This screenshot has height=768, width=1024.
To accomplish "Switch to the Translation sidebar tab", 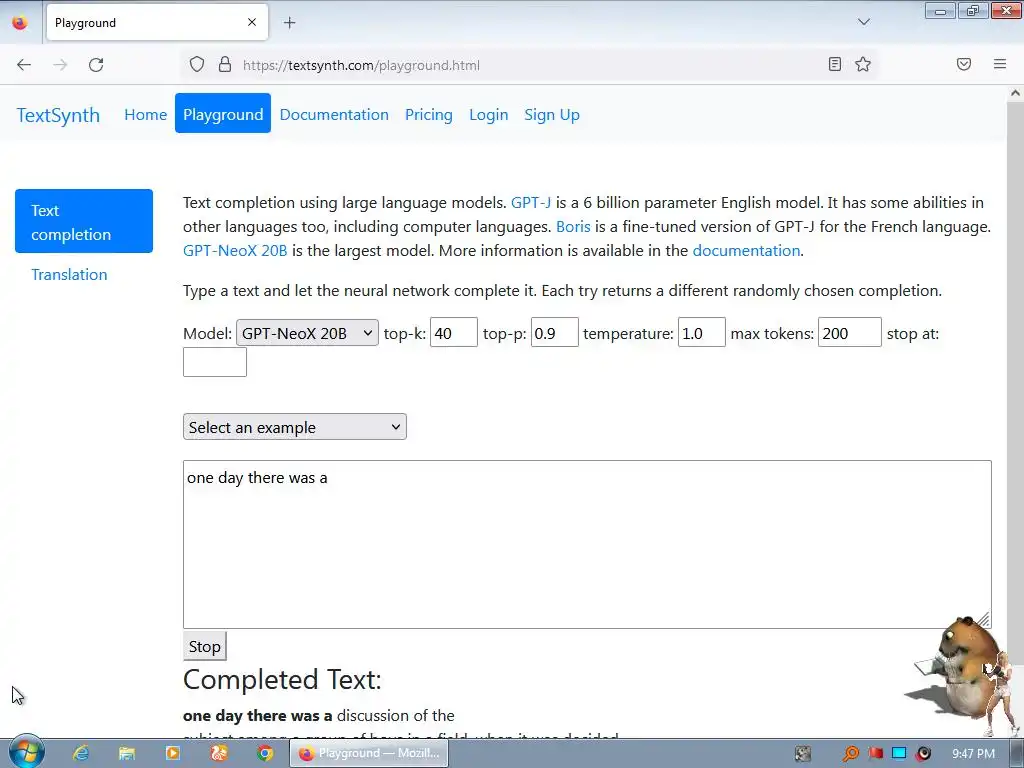I will (x=69, y=274).
